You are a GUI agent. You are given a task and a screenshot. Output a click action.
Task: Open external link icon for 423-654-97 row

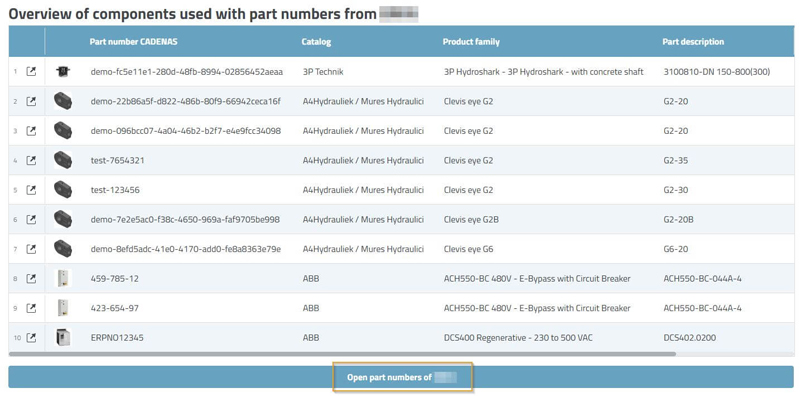[x=31, y=308]
